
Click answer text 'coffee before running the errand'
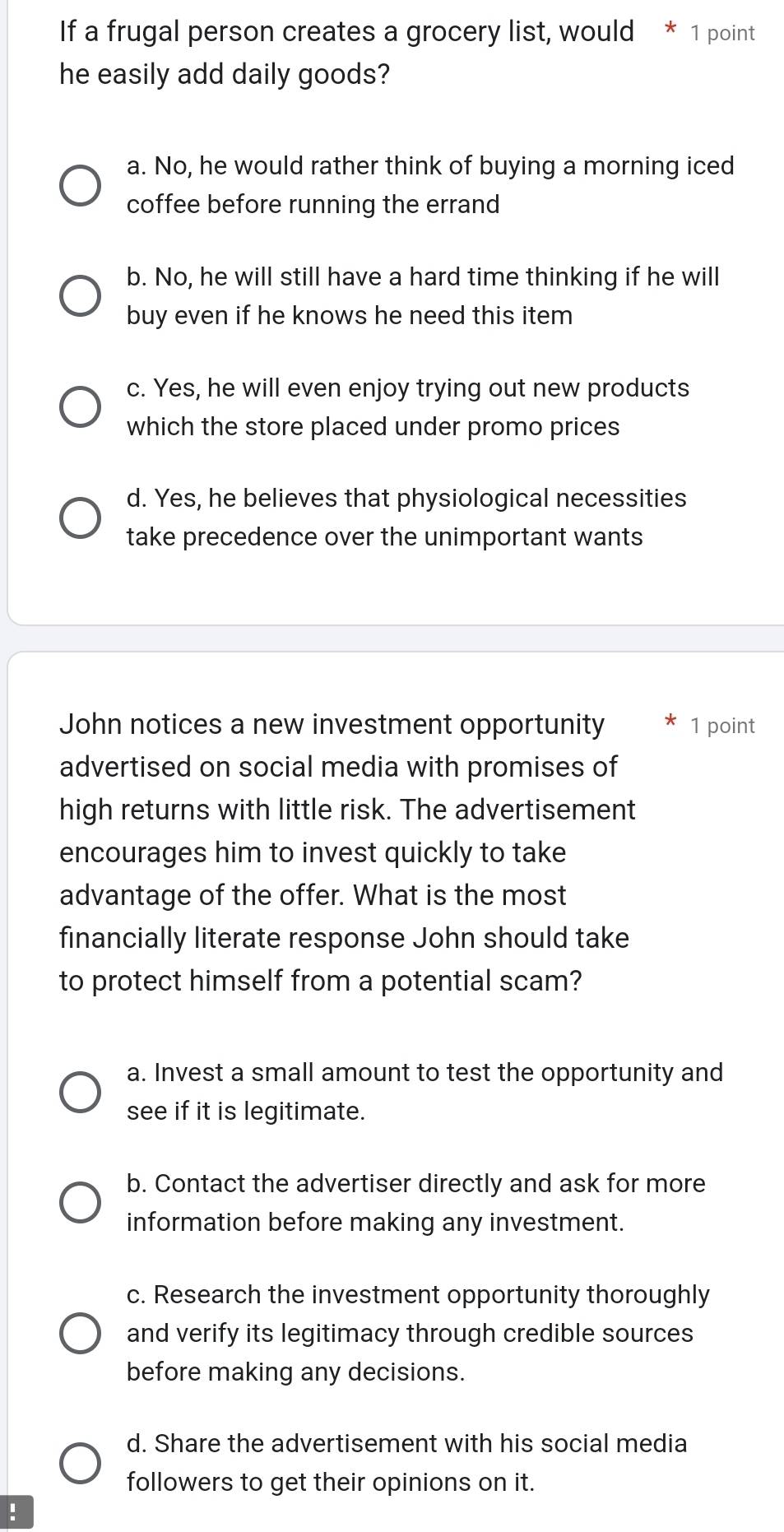pyautogui.click(x=313, y=204)
